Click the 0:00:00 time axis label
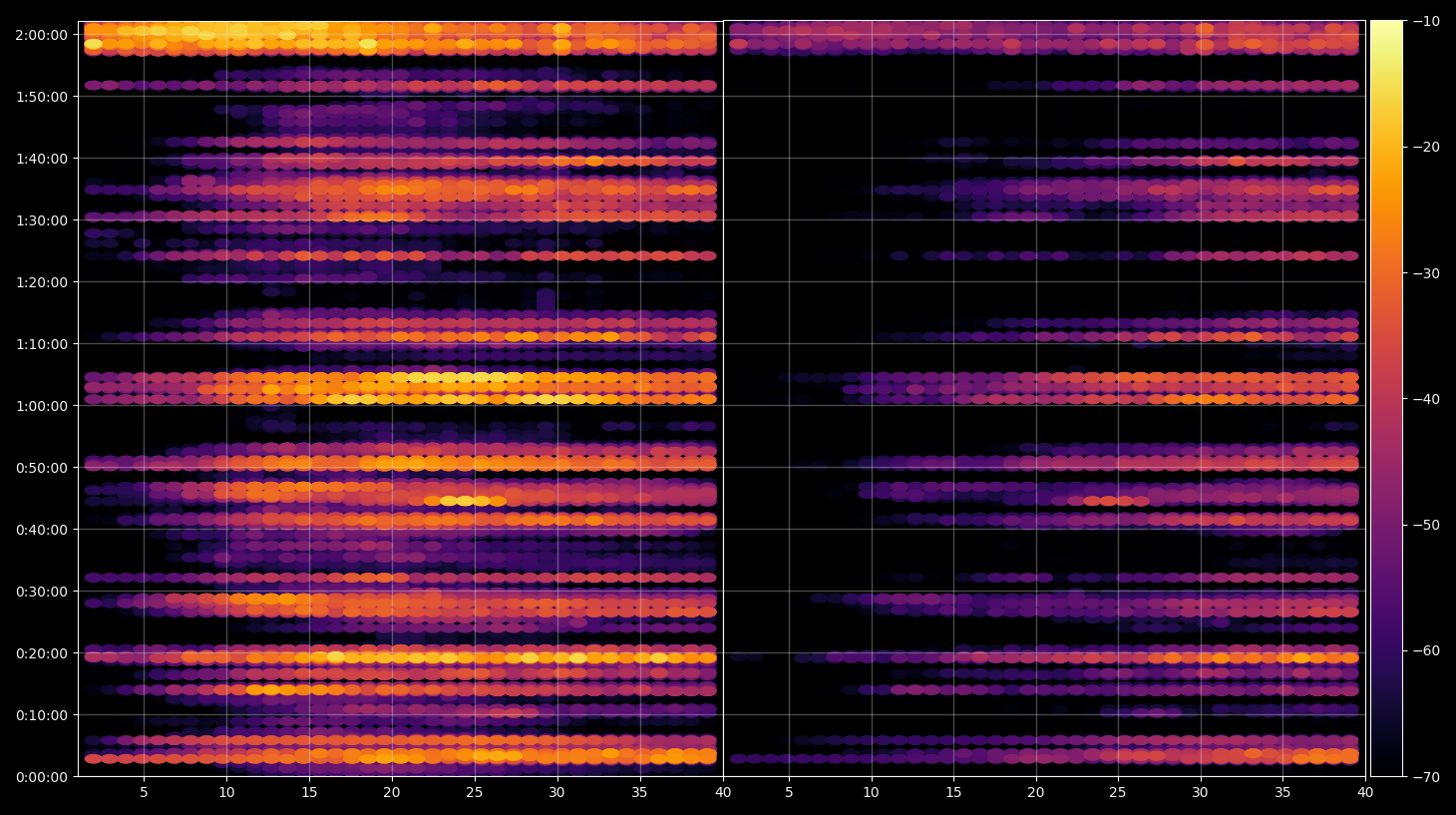Image resolution: width=1456 pixels, height=815 pixels. tap(41, 777)
